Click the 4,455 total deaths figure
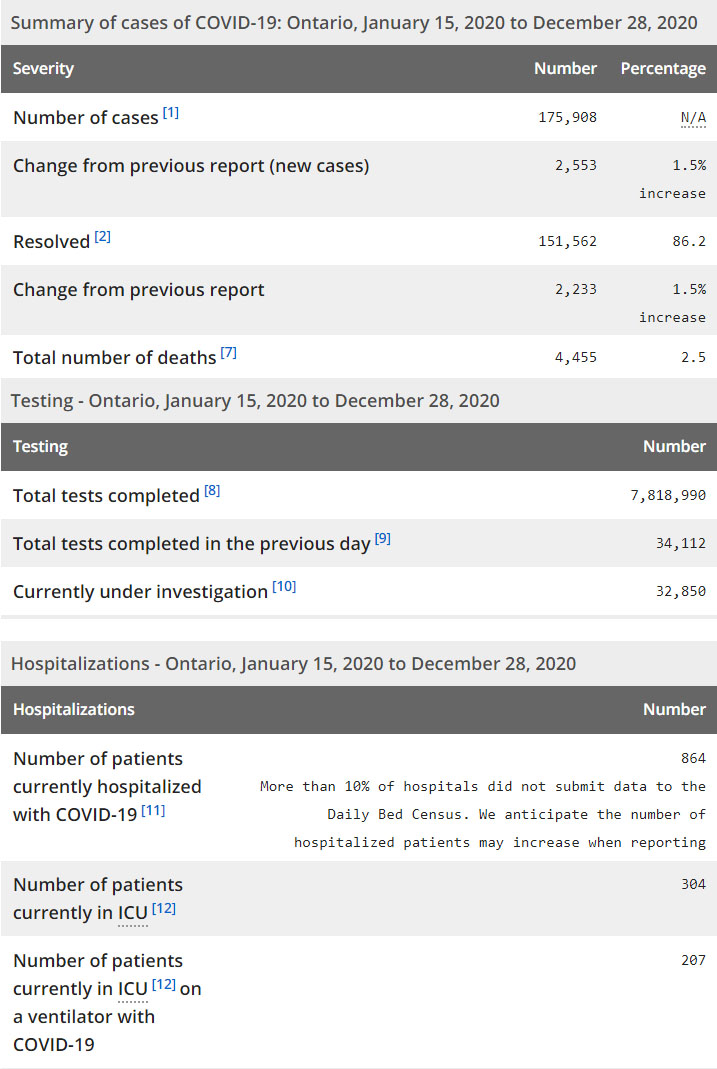Viewport: 717px width, 1069px height. pyautogui.click(x=576, y=358)
